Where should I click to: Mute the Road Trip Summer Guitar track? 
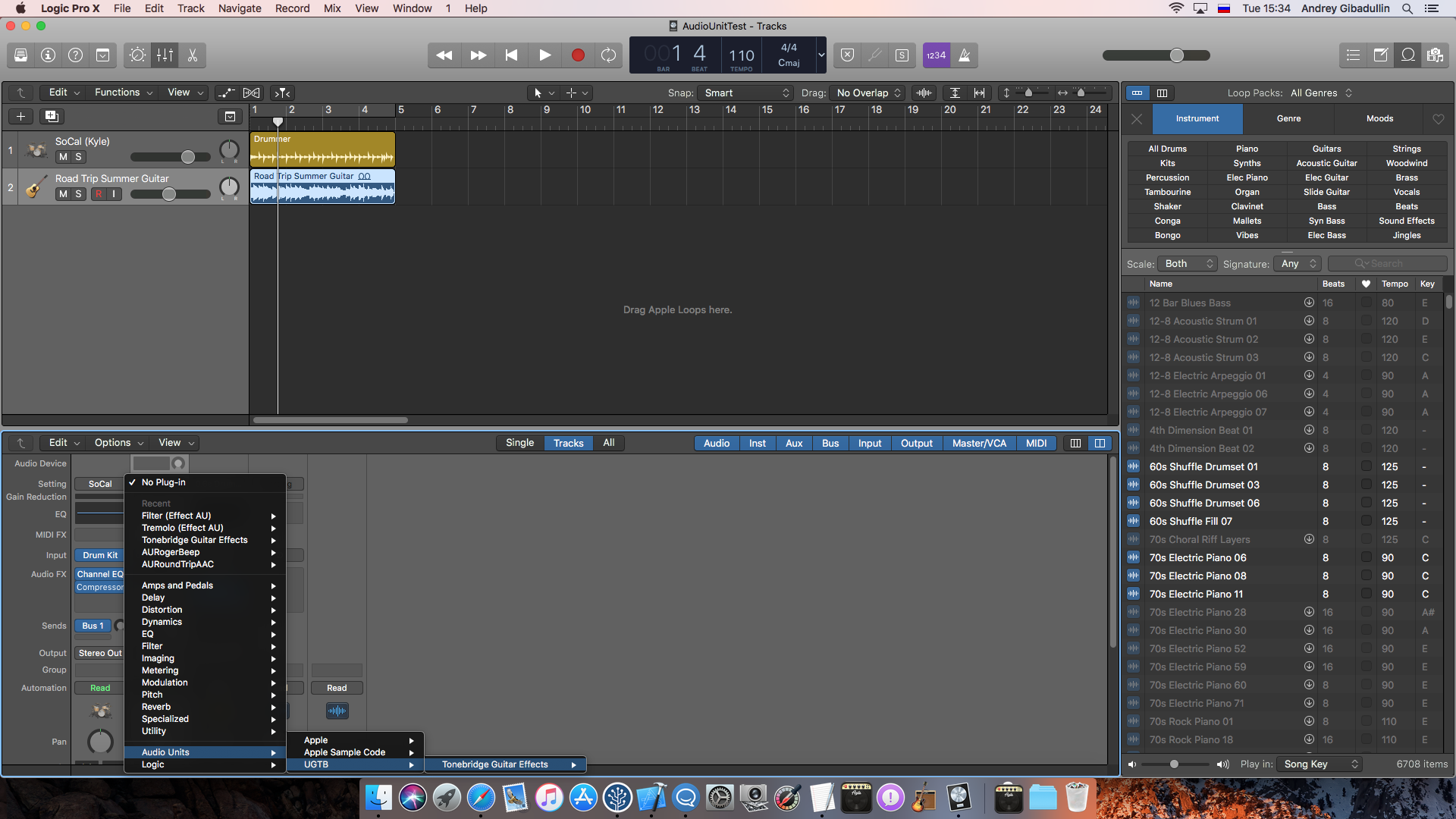tap(64, 194)
